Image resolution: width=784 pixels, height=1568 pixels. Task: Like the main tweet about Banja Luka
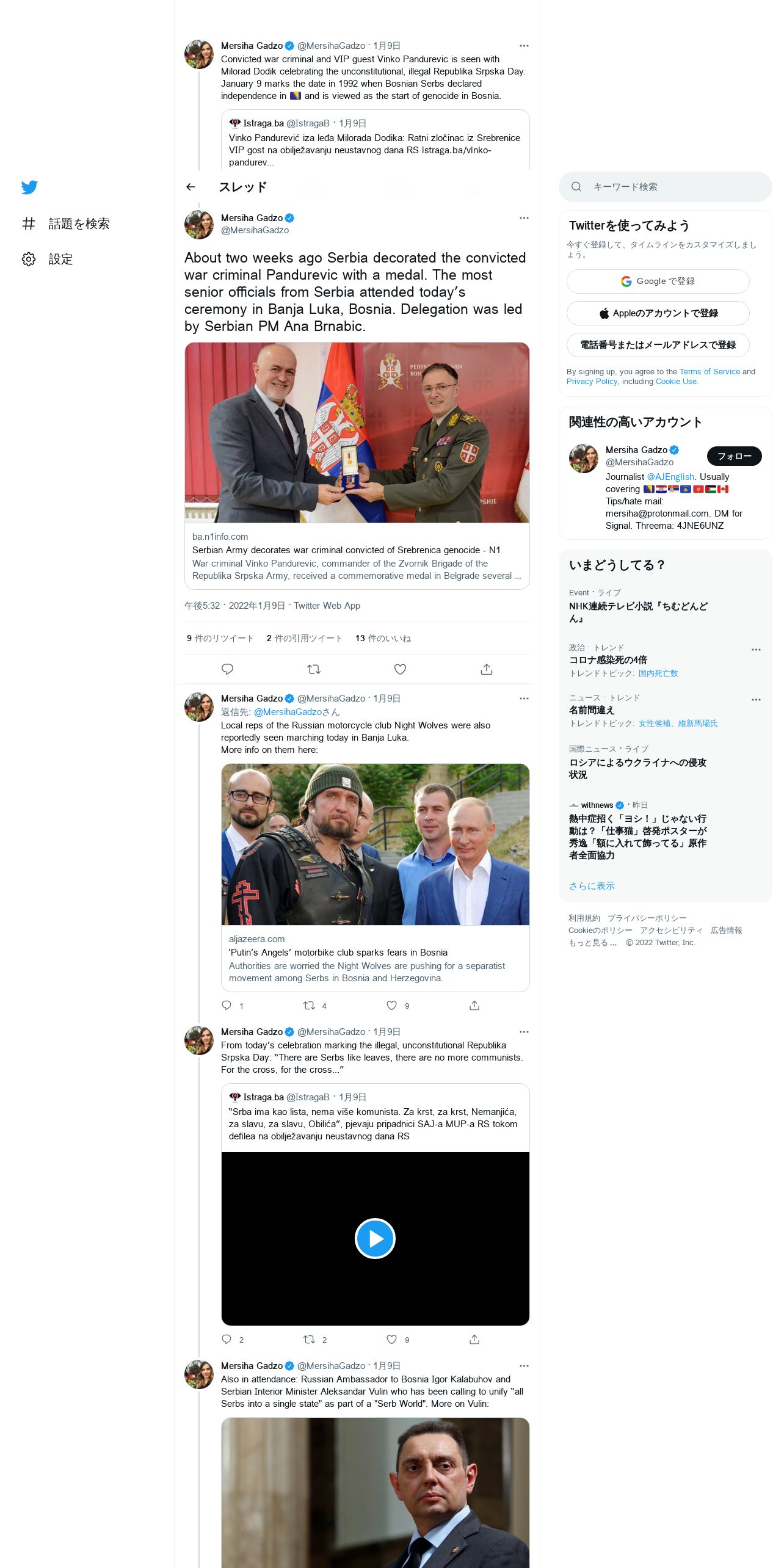[x=400, y=669]
